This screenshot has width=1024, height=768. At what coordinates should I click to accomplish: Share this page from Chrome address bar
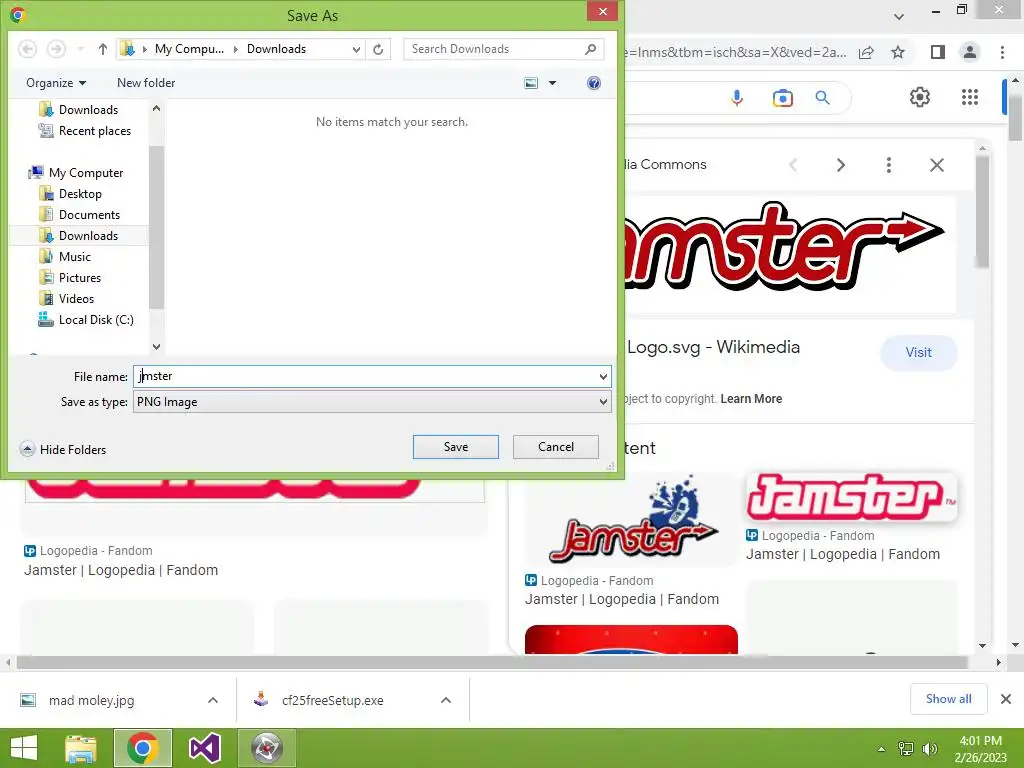point(866,52)
